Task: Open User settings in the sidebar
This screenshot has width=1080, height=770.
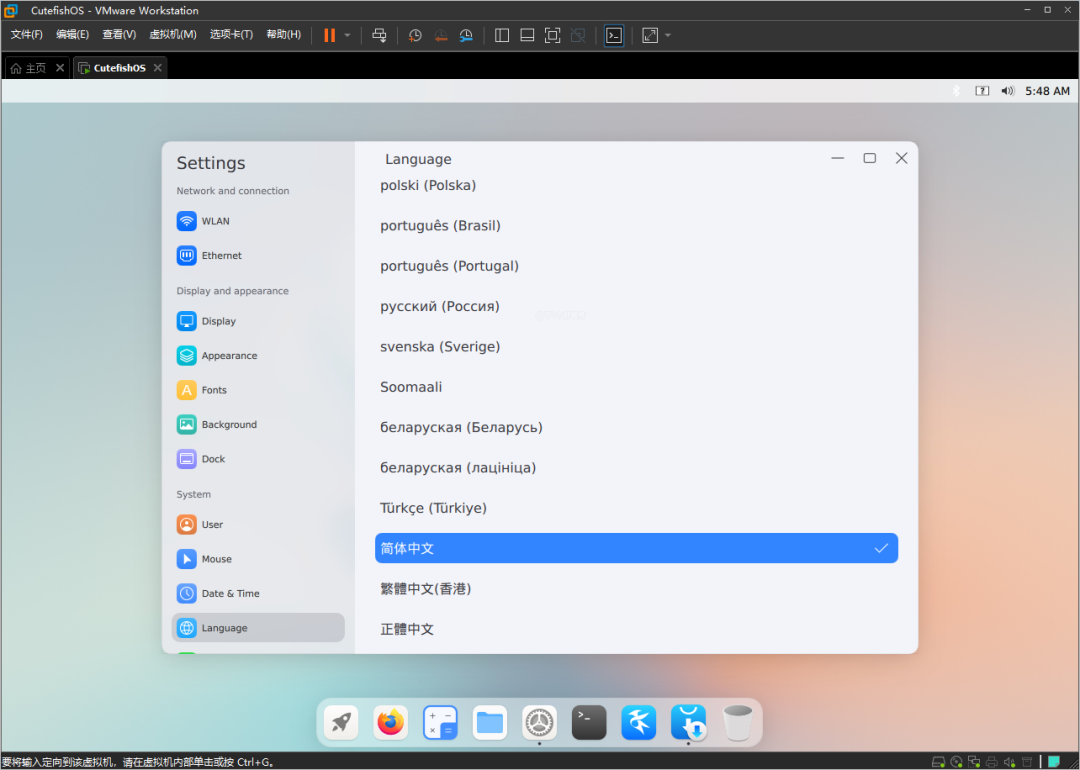Action: (x=258, y=525)
